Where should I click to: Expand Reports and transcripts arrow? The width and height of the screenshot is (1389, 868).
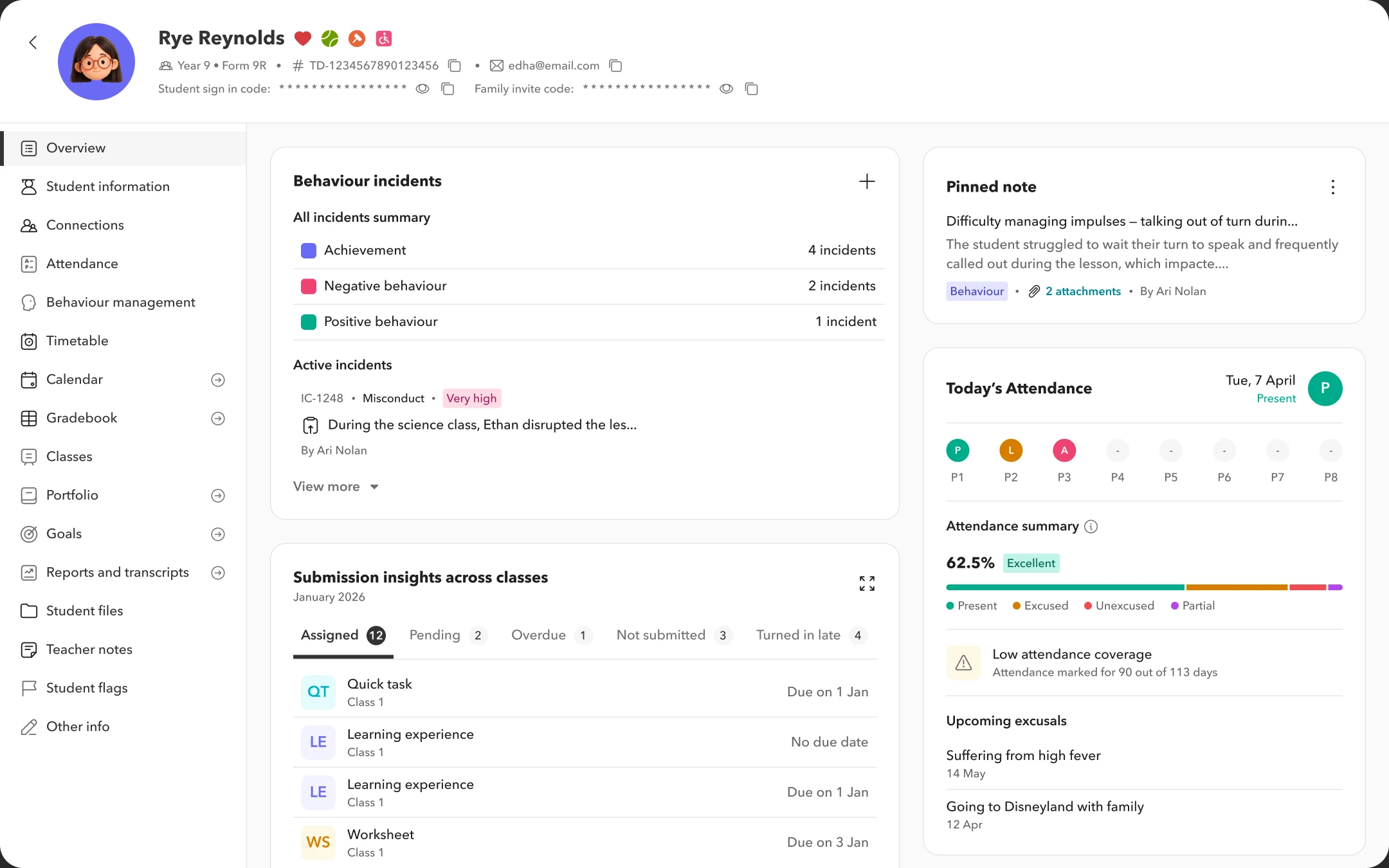pyautogui.click(x=218, y=573)
